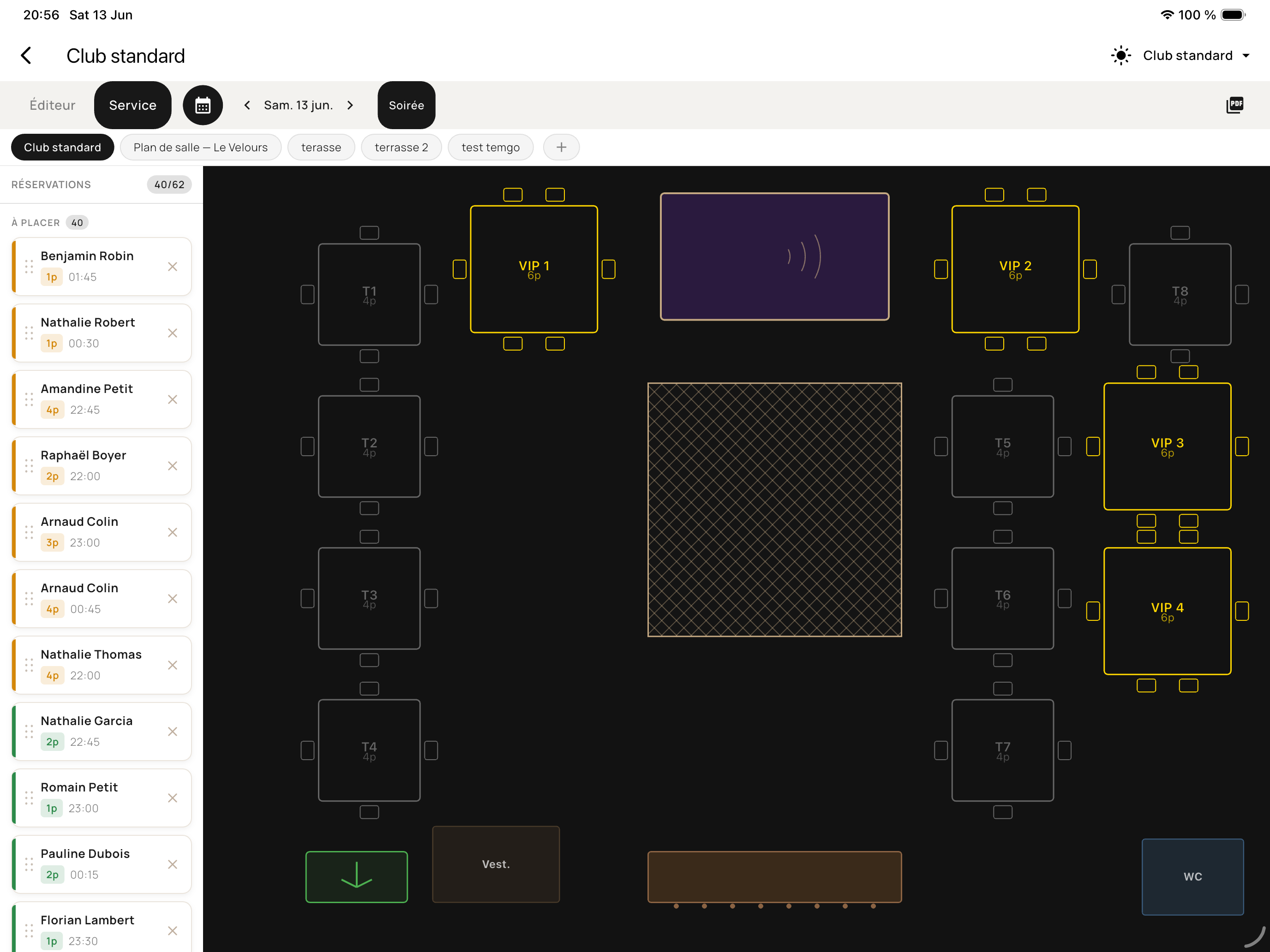Open test temgo tab
Screen dimensions: 1270x952
pos(490,148)
